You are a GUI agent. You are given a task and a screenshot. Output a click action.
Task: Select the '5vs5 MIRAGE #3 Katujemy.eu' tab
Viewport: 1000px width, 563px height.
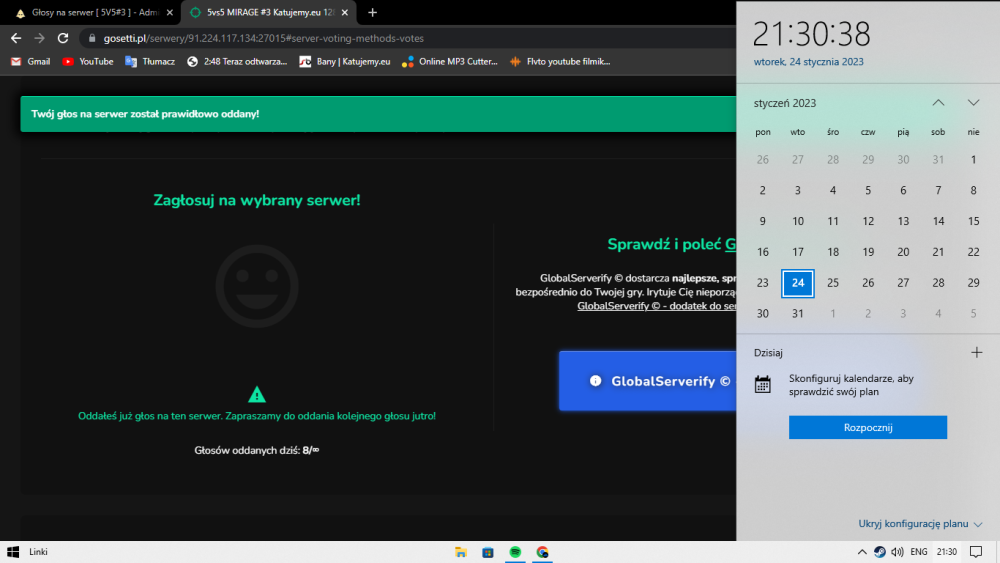268,13
